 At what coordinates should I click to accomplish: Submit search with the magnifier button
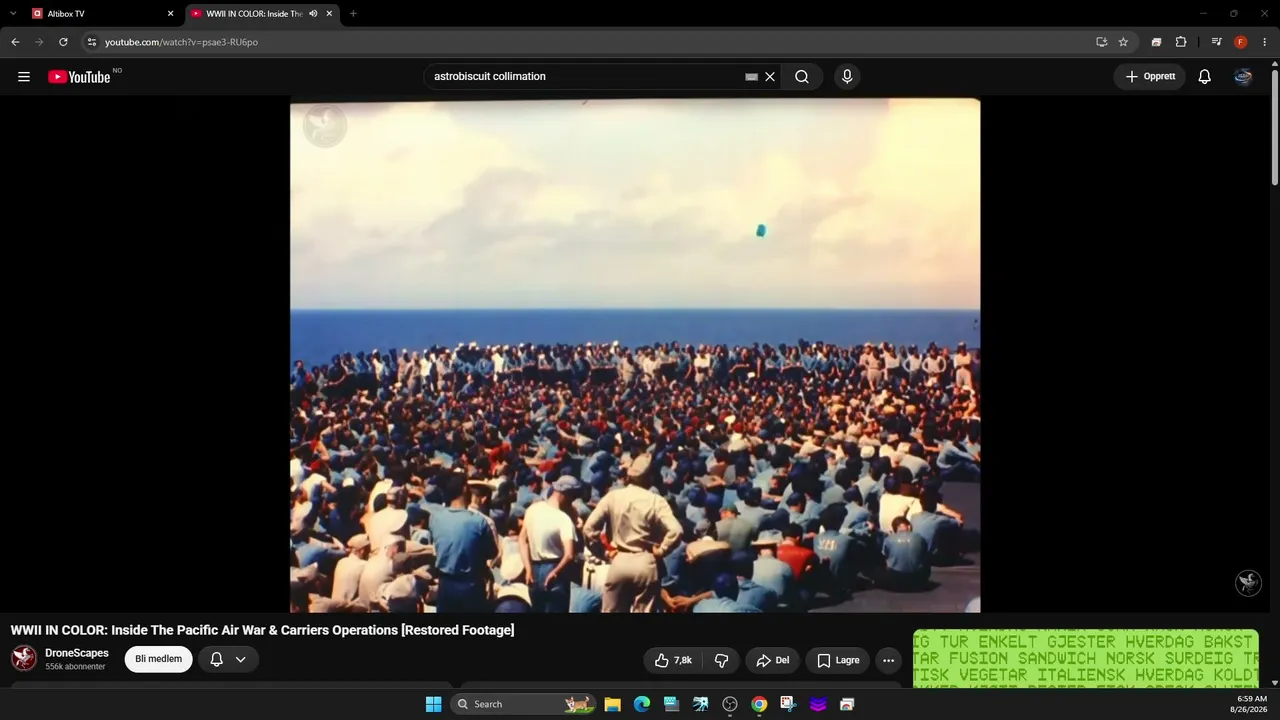click(x=802, y=77)
